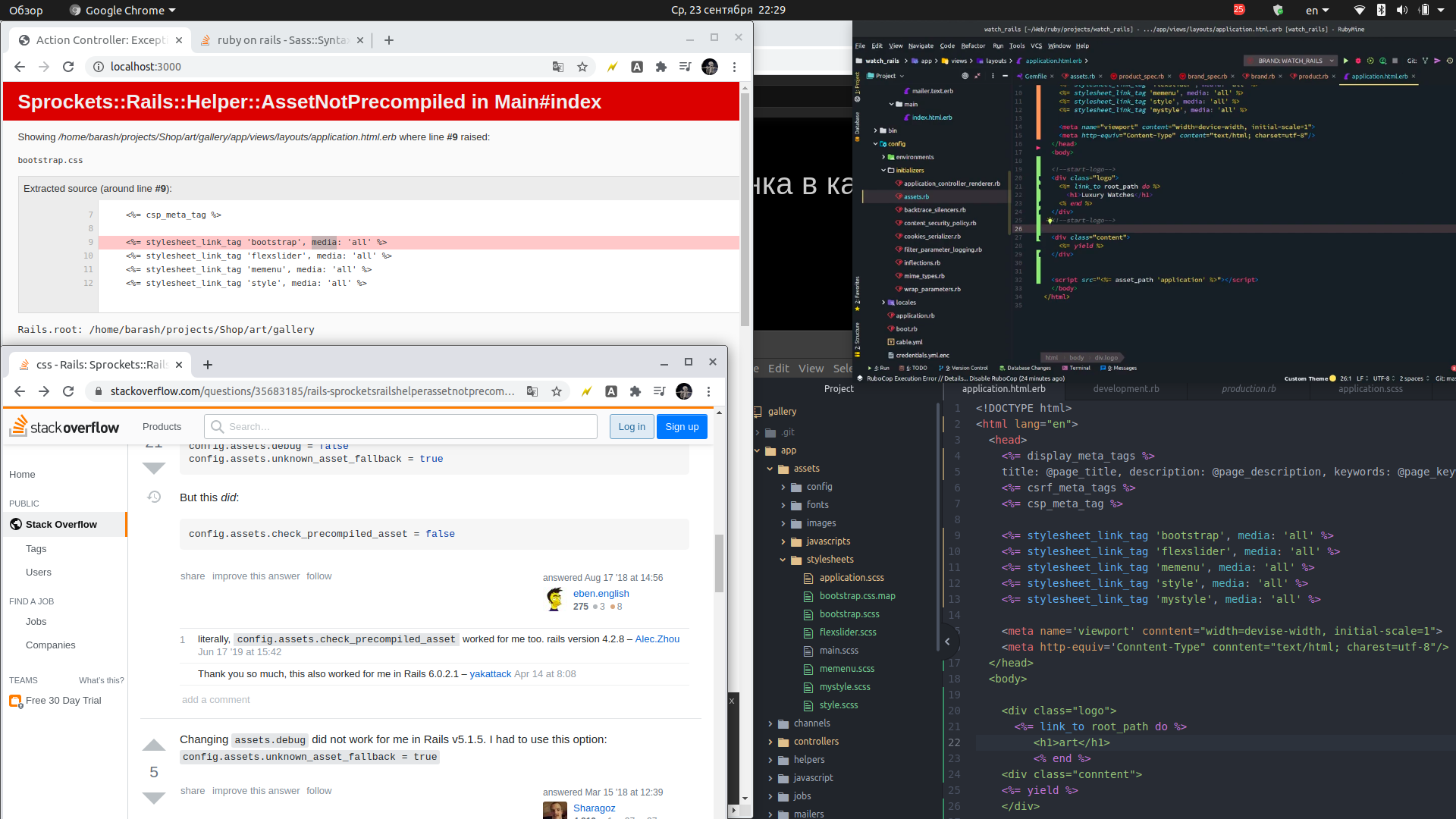Open Chrome kebab menu in localhost window
Screen dimensions: 1456x819
734,67
